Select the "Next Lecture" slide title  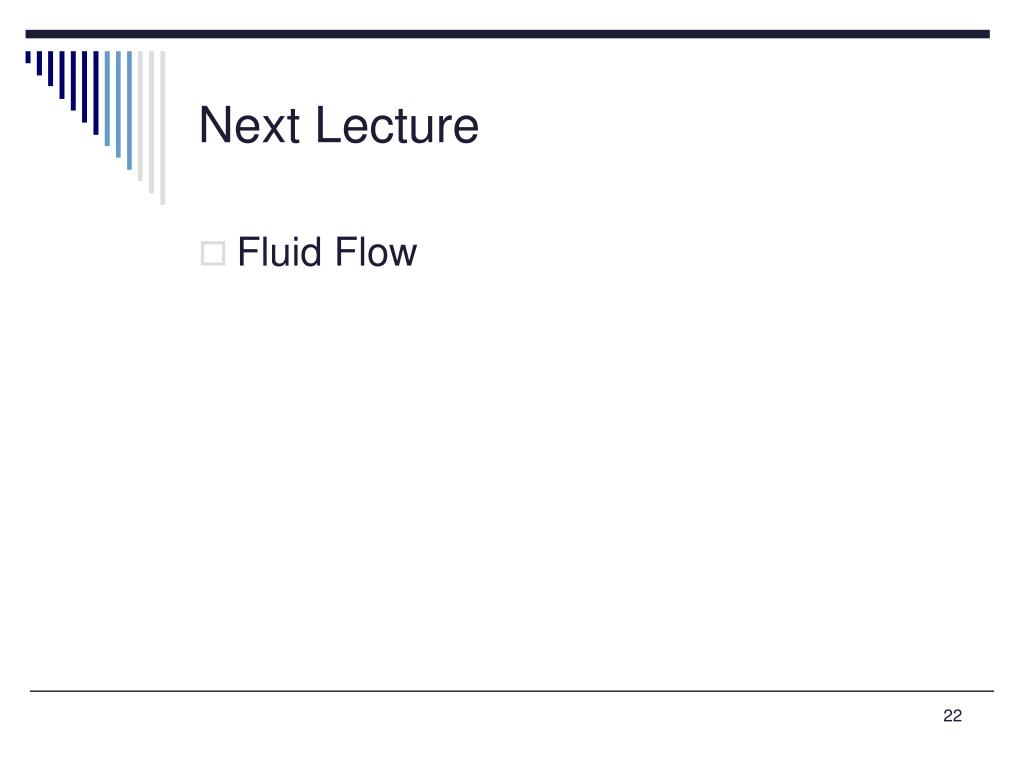coord(339,125)
